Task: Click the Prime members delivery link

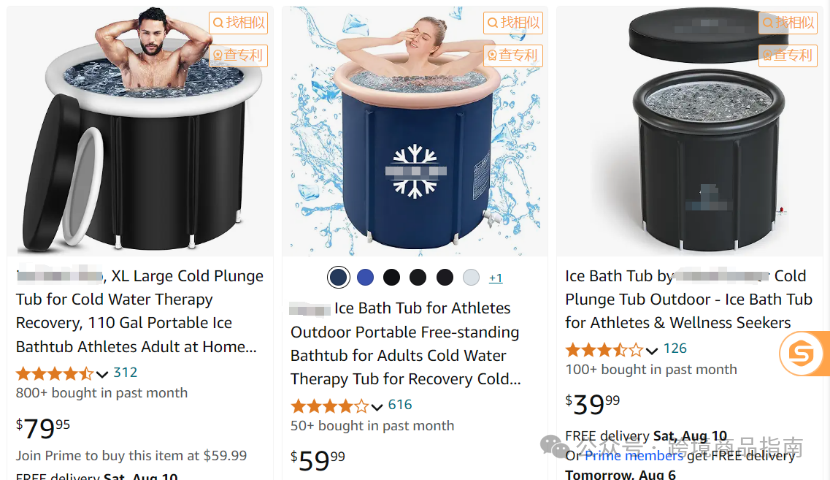Action: 634,456
